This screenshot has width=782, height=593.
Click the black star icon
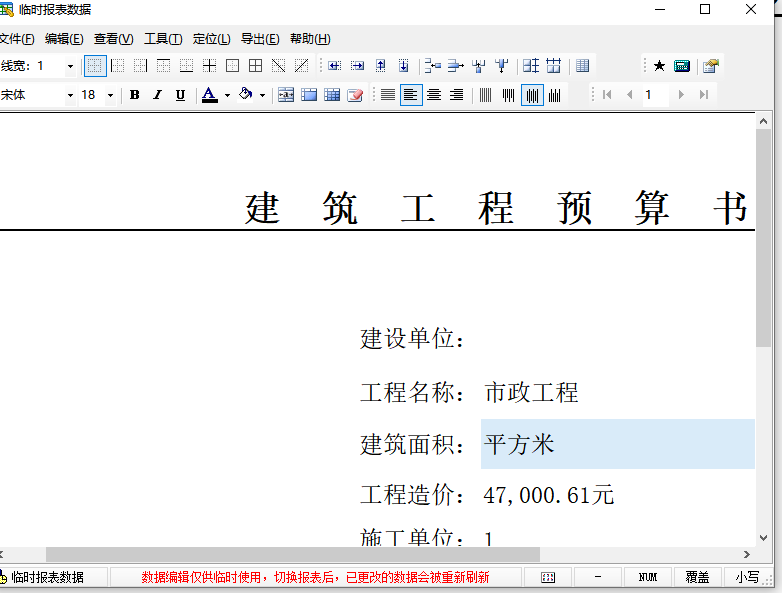pyautogui.click(x=659, y=66)
